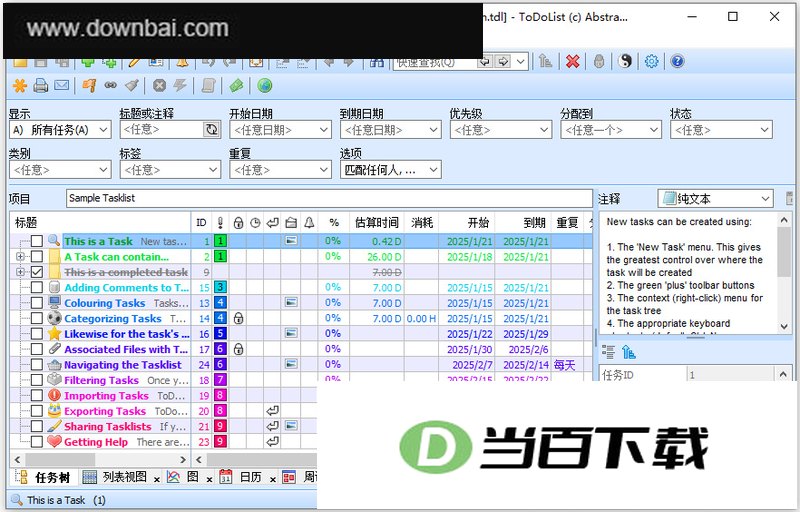This screenshot has width=800, height=512.
Task: Click the red X delete toolbar icon
Action: 573,62
